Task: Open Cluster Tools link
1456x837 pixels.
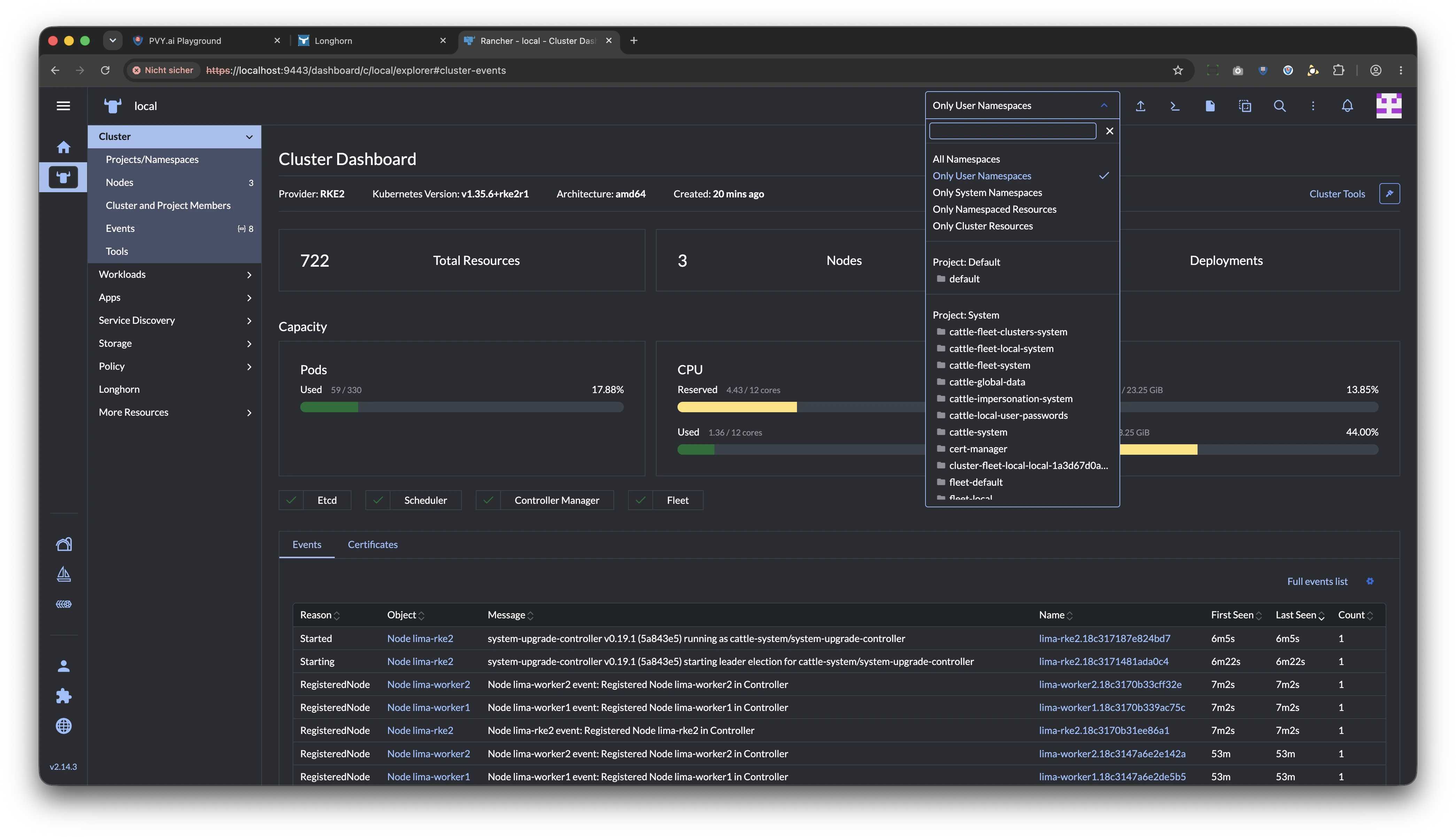Action: click(x=1337, y=194)
